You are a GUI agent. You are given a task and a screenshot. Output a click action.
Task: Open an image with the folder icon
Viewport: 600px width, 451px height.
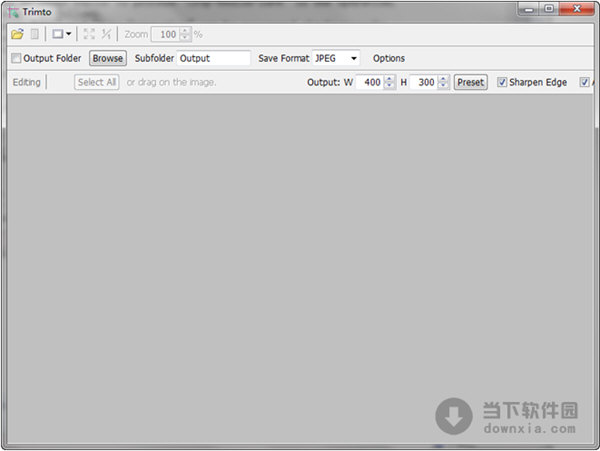17,34
